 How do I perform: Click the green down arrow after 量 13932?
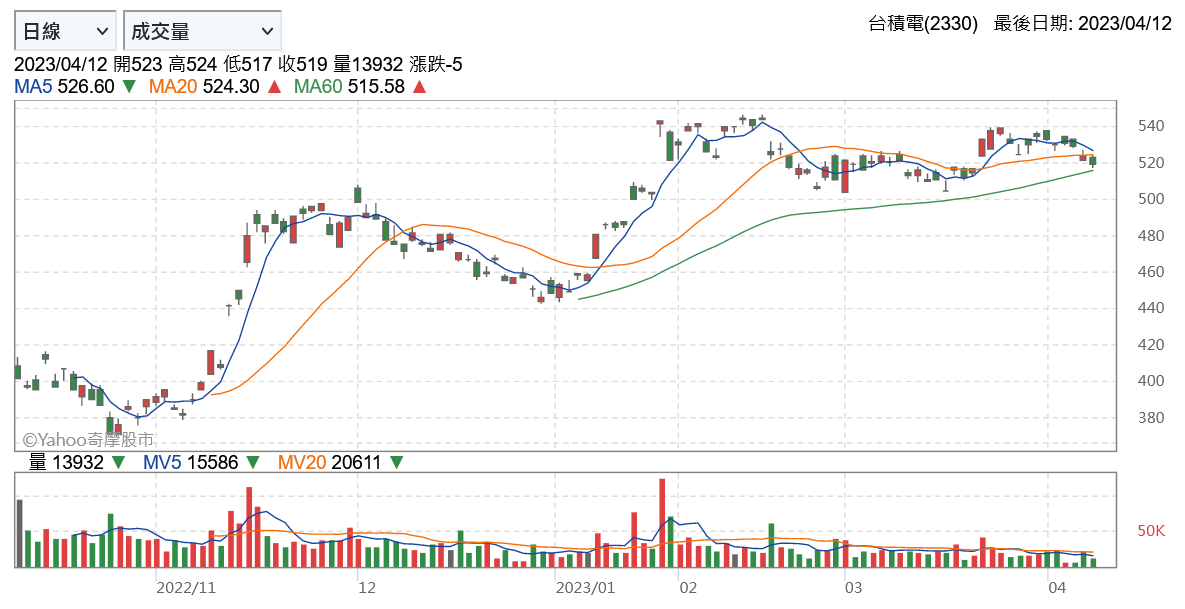118,462
